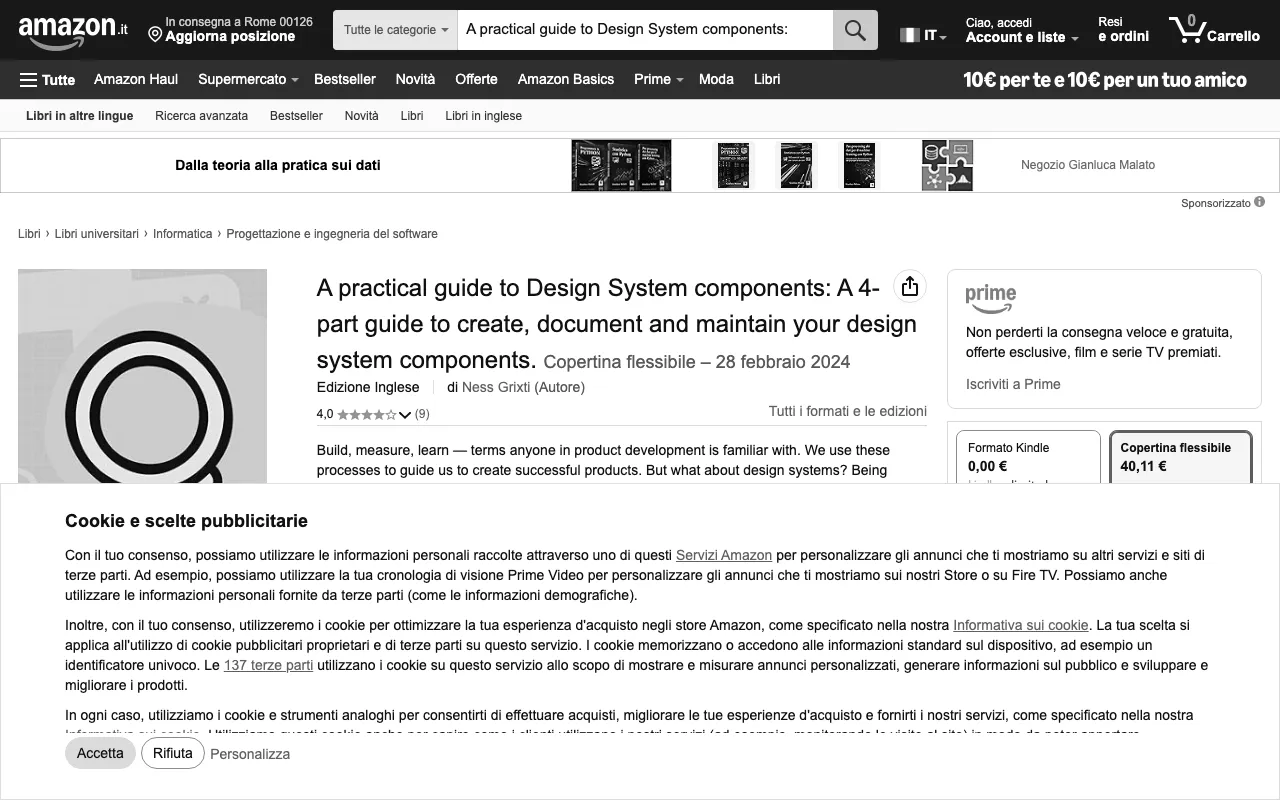Open Servizi Amazon link in cookie notice

click(x=724, y=555)
